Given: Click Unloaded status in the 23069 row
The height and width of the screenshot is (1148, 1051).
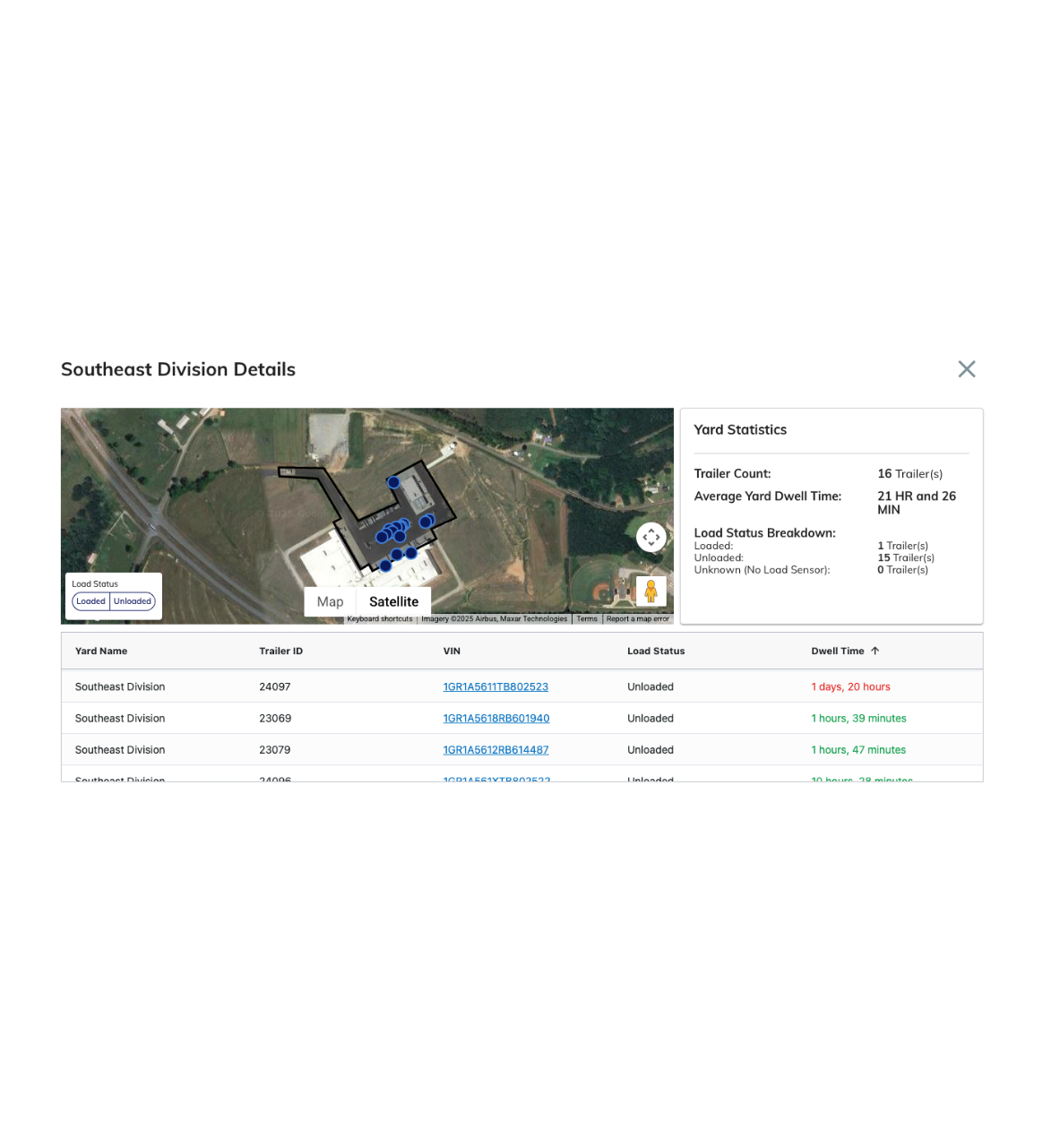Looking at the screenshot, I should click(x=650, y=719).
